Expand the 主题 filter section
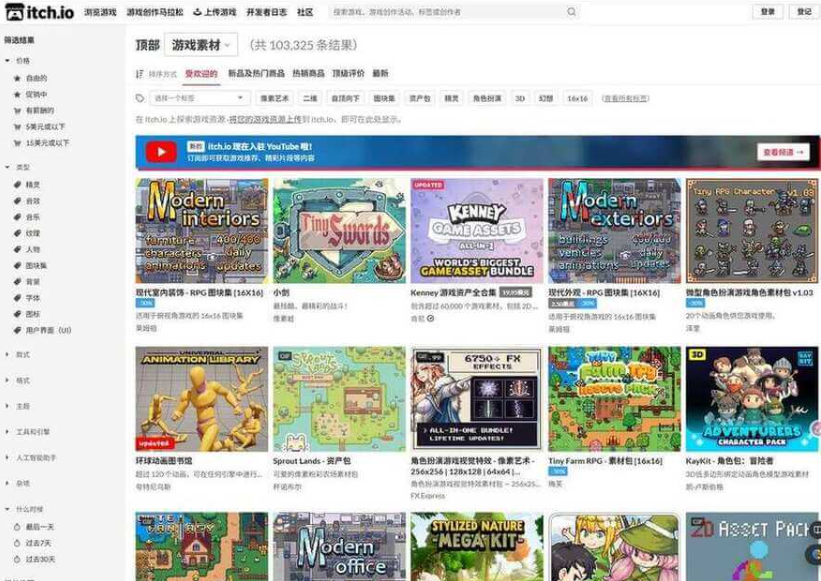 pyautogui.click(x=17, y=406)
